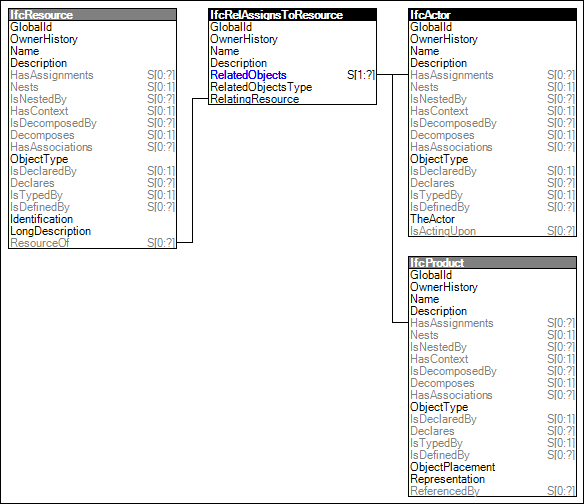
Task: Click the blue RelatedObjects attribute
Action: coord(248,75)
